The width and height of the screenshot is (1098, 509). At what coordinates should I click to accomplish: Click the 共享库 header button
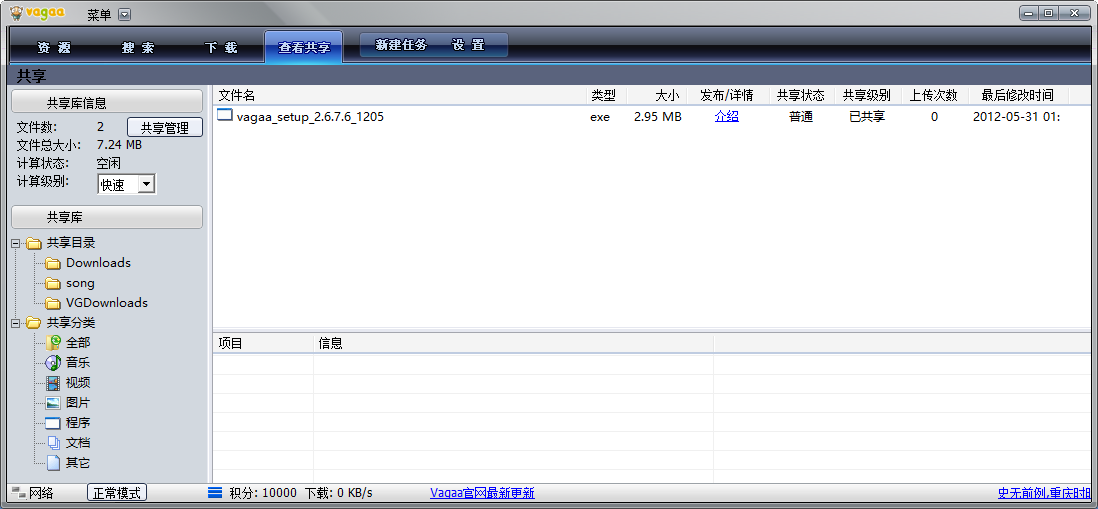[107, 217]
